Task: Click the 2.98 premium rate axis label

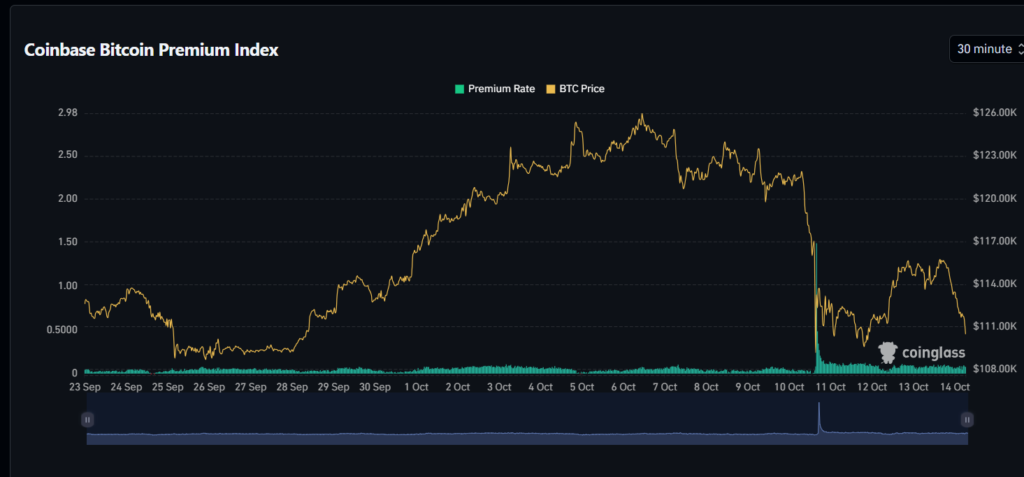Action: pyautogui.click(x=68, y=113)
